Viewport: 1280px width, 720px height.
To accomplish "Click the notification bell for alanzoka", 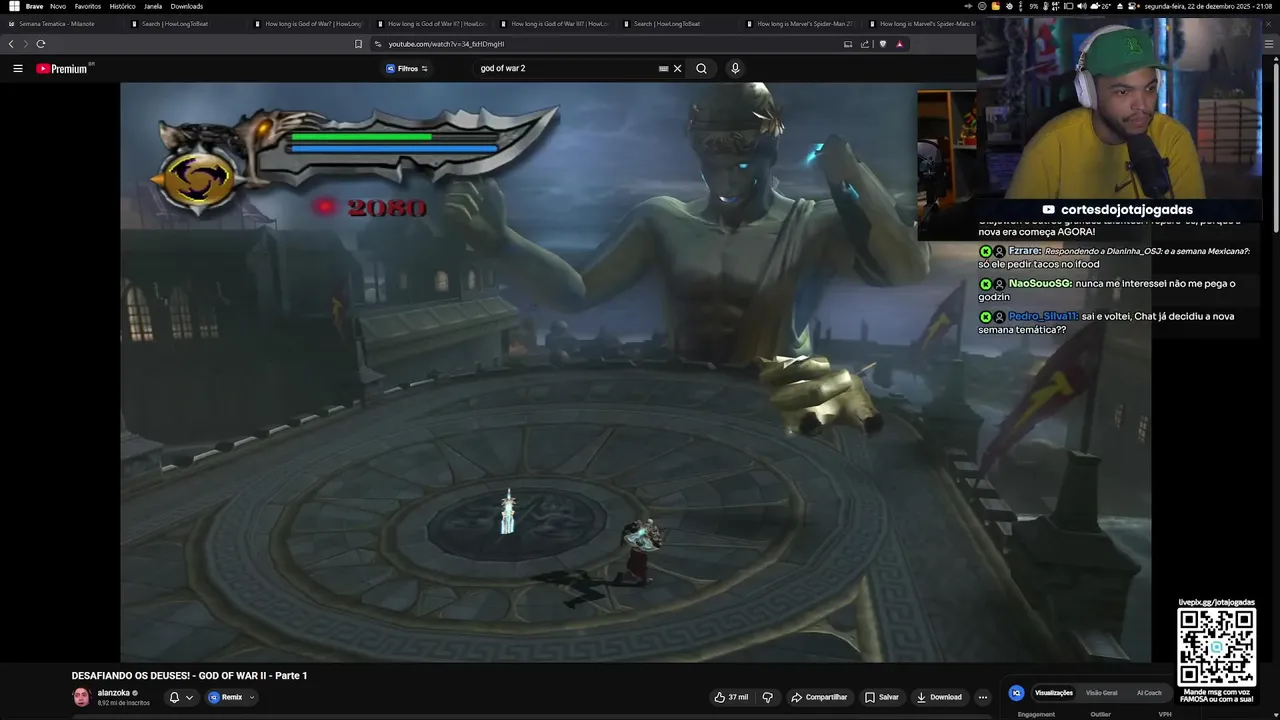I will (174, 697).
